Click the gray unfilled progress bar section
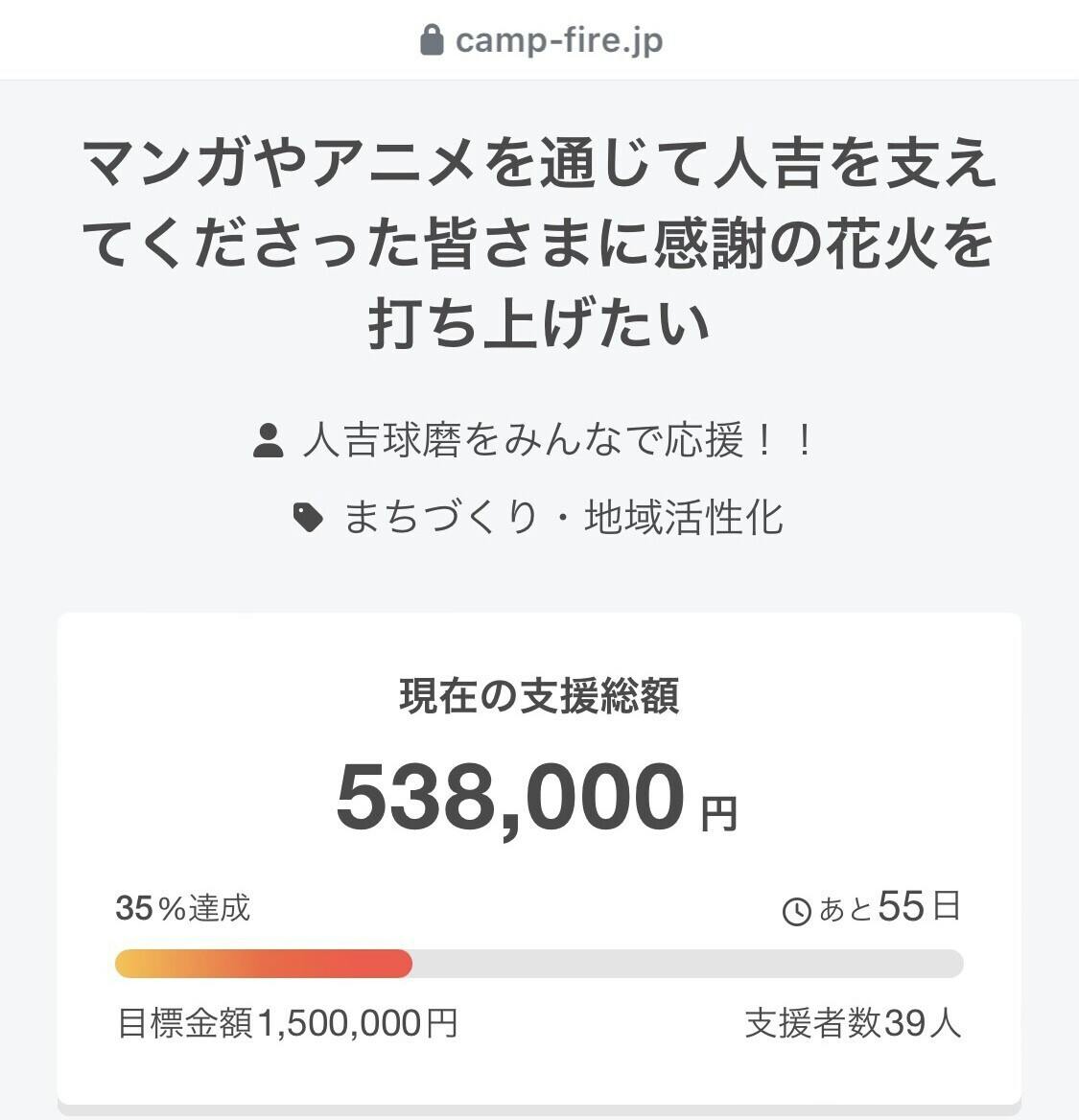Viewport: 1079px width, 1120px height. tap(686, 964)
